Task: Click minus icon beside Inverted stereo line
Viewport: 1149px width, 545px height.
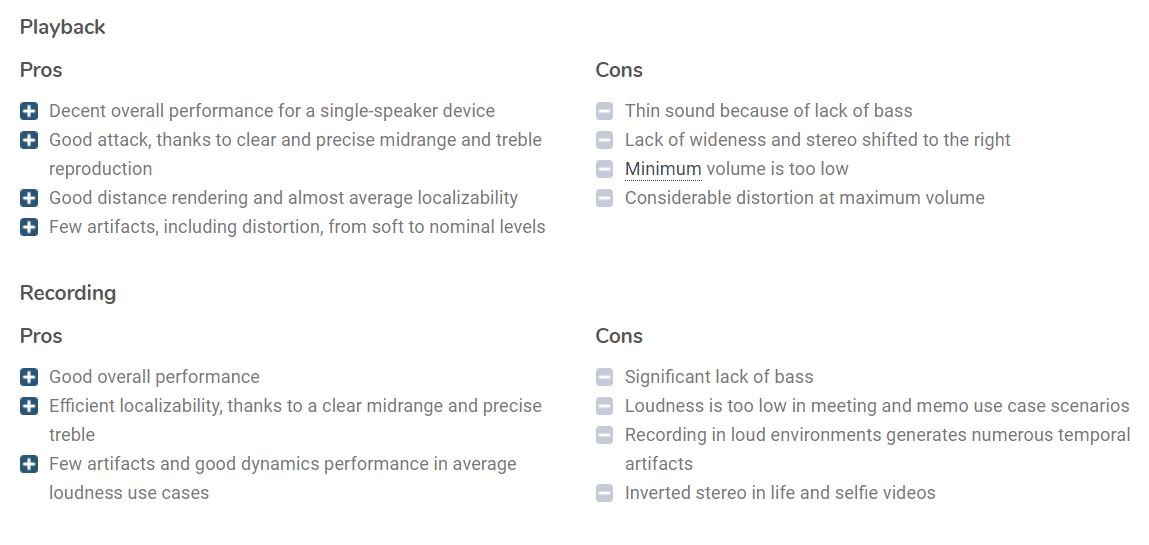Action: 605,493
